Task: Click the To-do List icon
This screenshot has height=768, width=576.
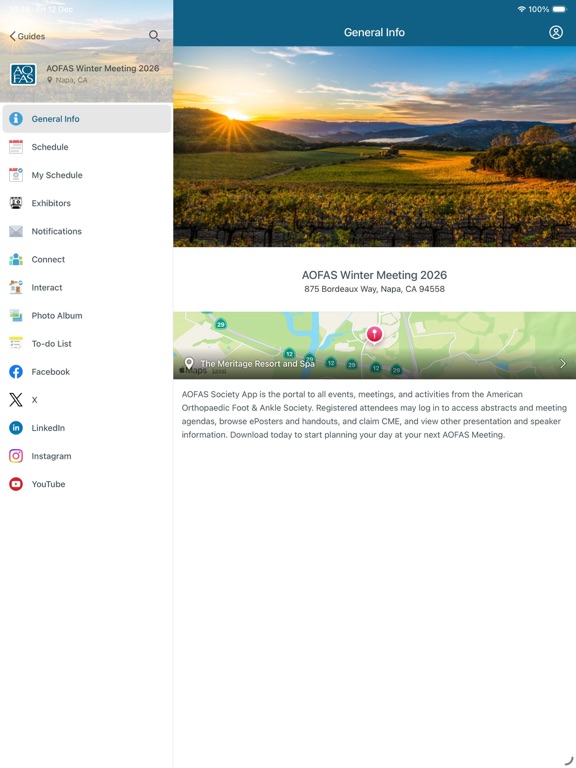Action: 16,343
